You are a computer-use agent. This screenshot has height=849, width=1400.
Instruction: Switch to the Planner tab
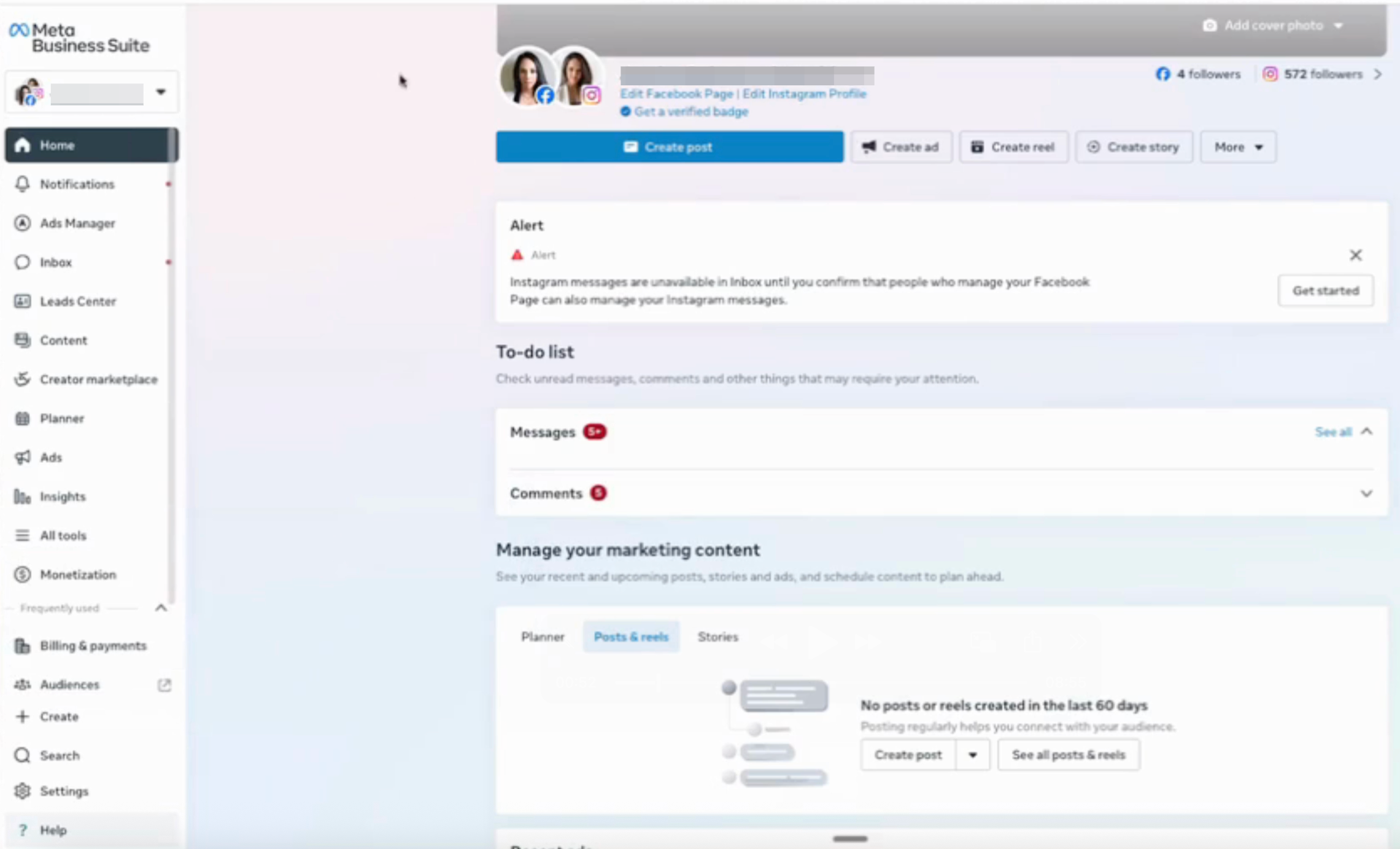543,637
